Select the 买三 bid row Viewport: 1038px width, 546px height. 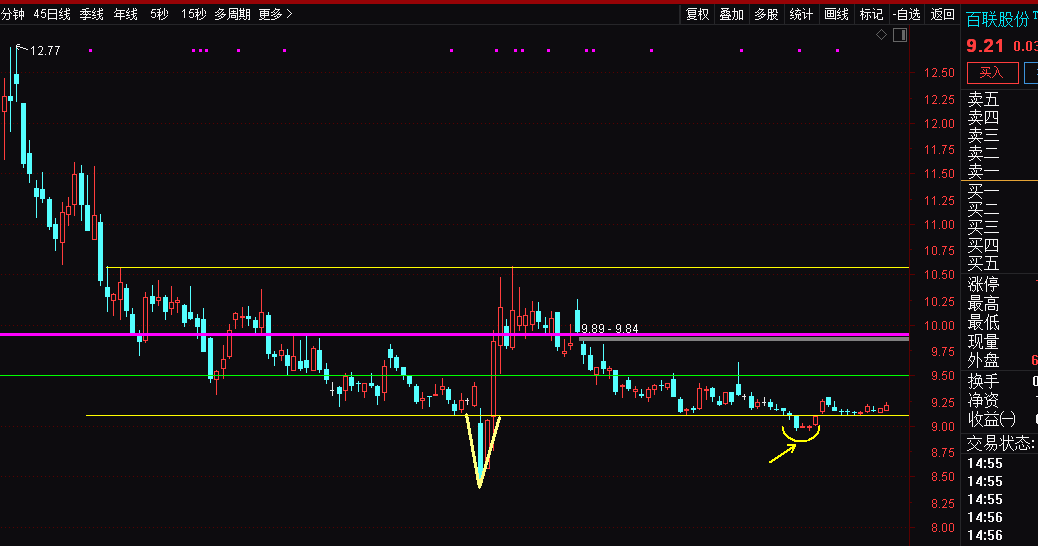pyautogui.click(x=983, y=228)
